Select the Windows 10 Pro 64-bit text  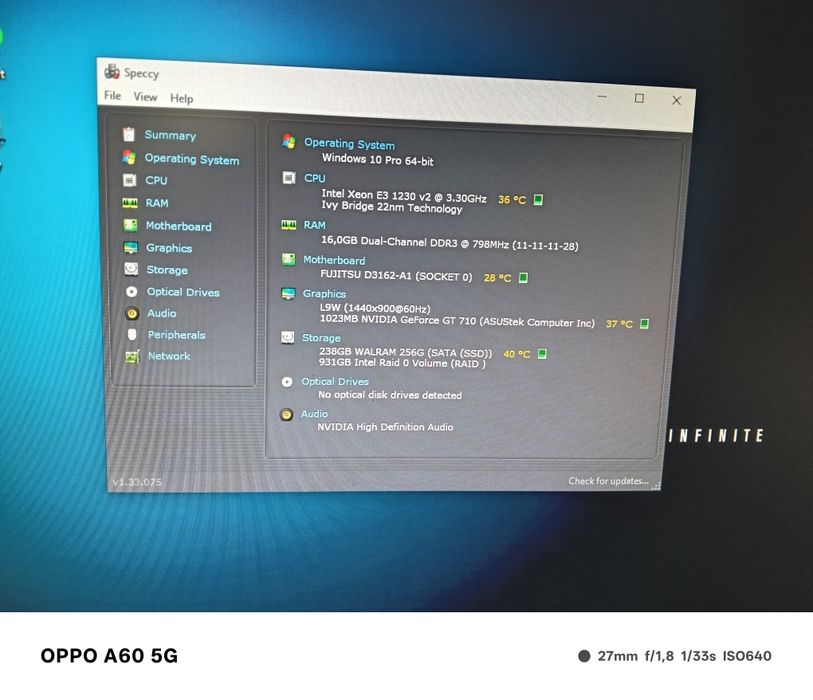377,160
